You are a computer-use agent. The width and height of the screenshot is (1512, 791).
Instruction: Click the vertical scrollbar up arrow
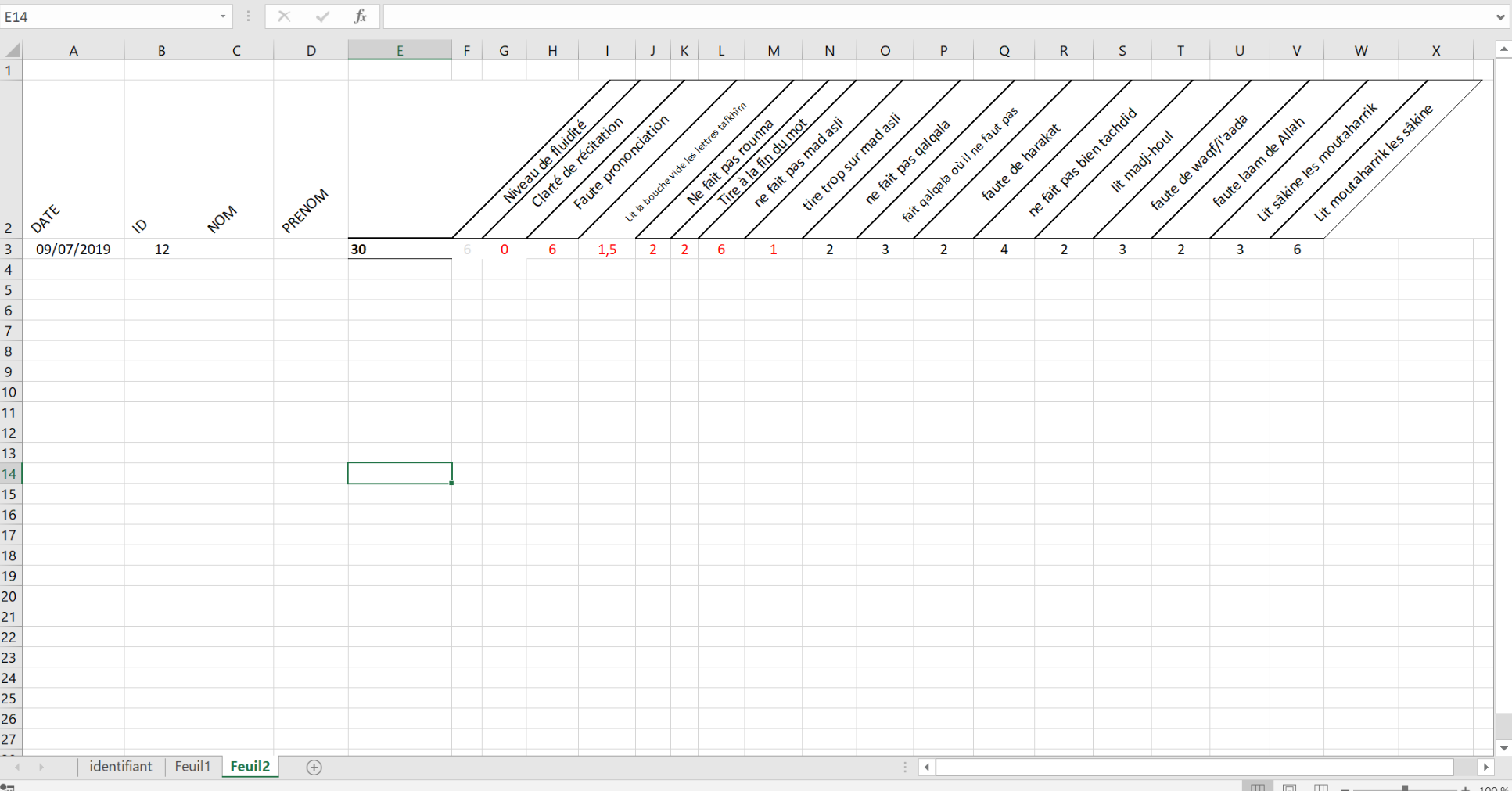(1503, 49)
